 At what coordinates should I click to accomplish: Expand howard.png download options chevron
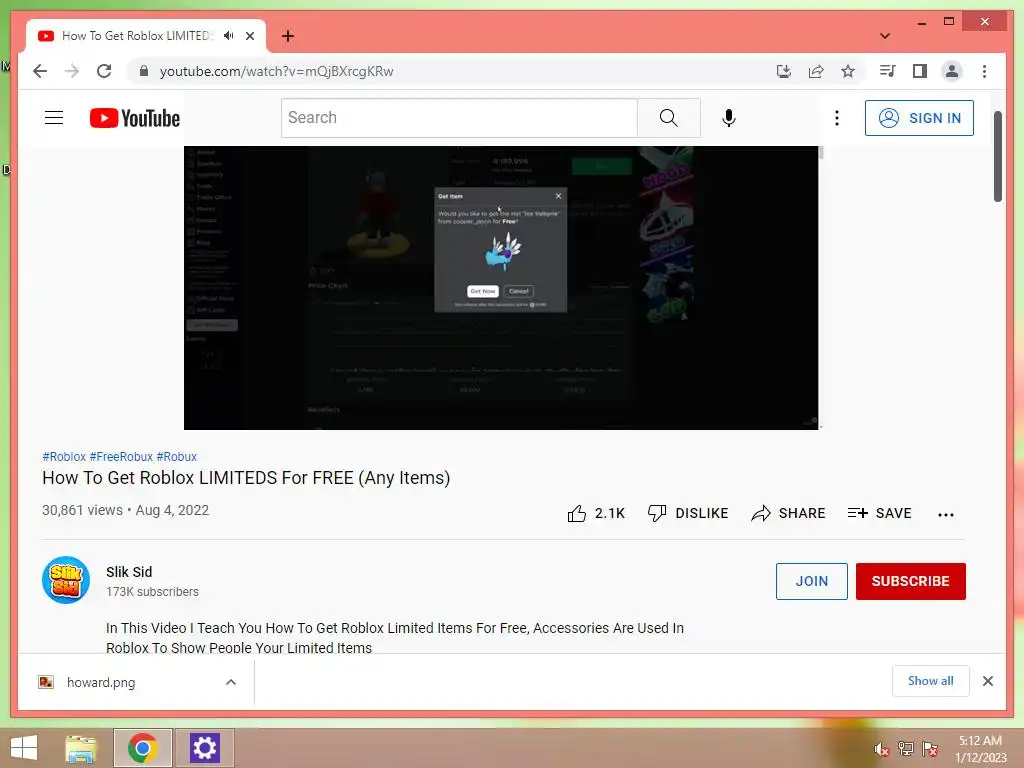point(231,682)
